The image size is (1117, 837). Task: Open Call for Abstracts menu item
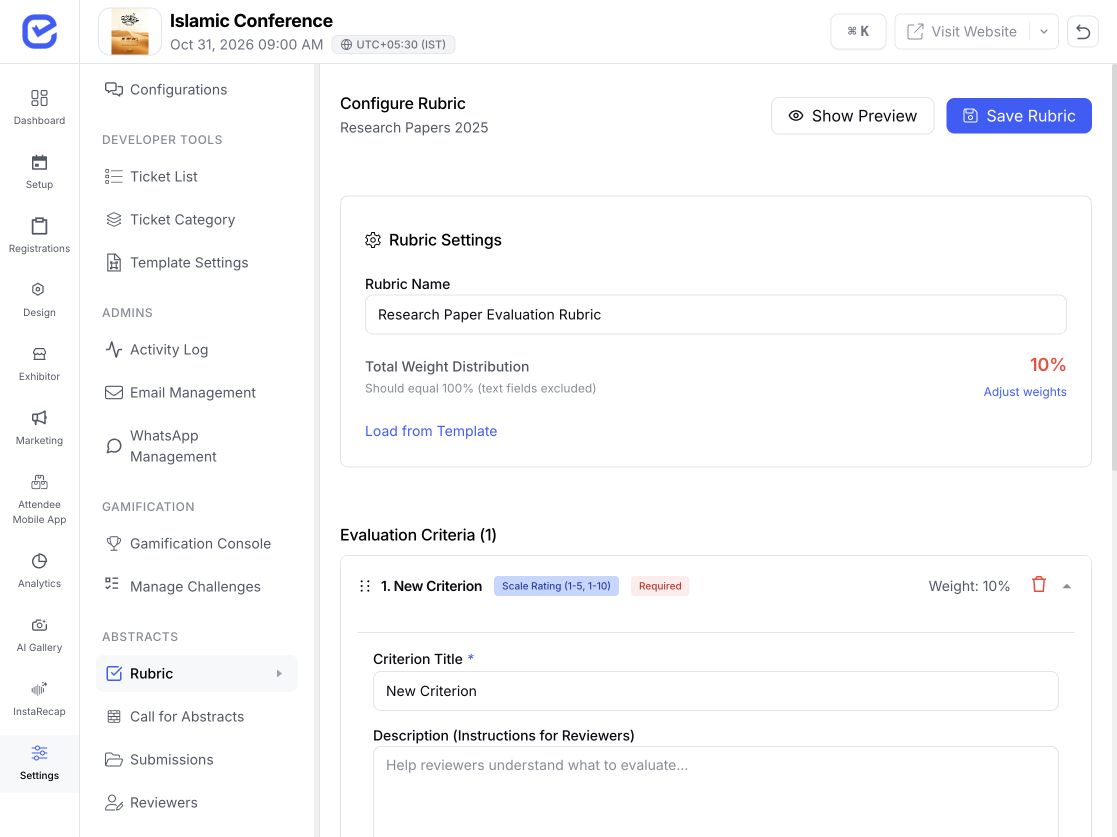pyautogui.click(x=174, y=717)
